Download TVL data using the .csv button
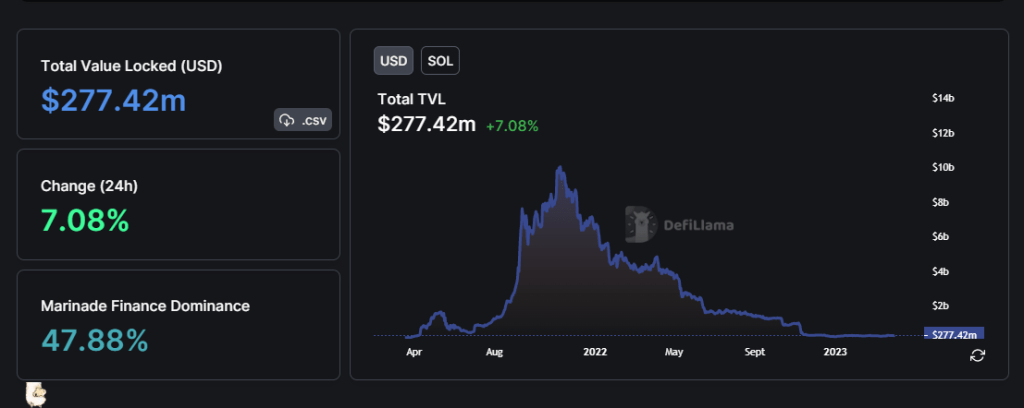 [x=303, y=120]
